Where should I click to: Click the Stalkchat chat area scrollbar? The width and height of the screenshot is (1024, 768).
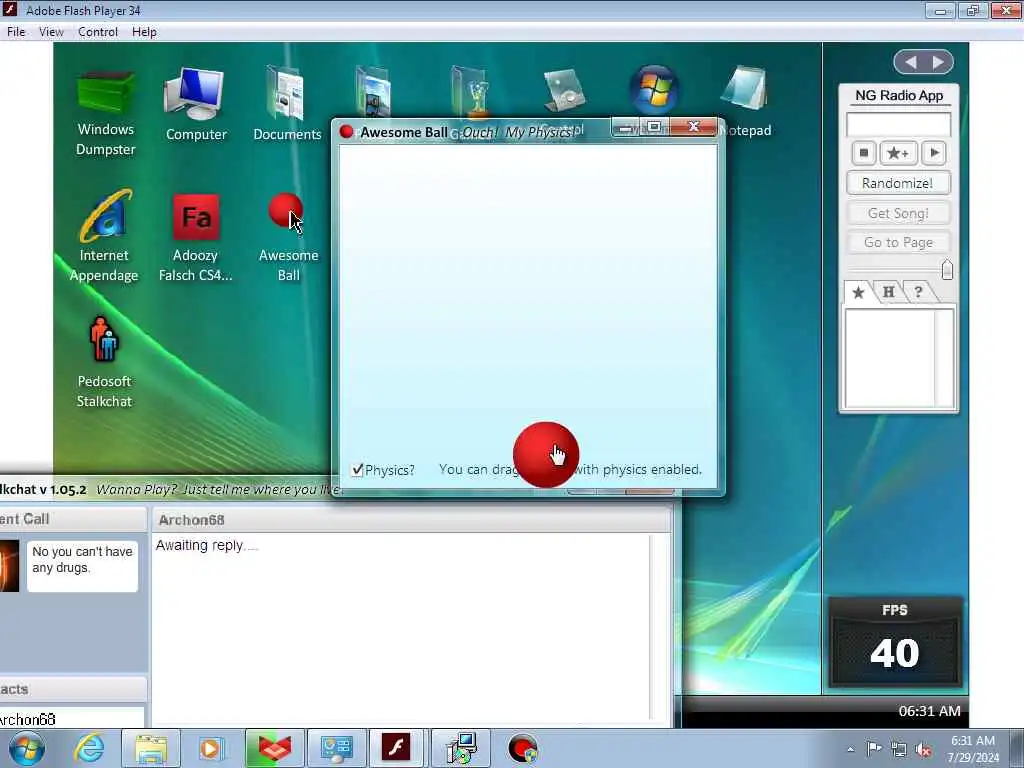click(x=660, y=627)
